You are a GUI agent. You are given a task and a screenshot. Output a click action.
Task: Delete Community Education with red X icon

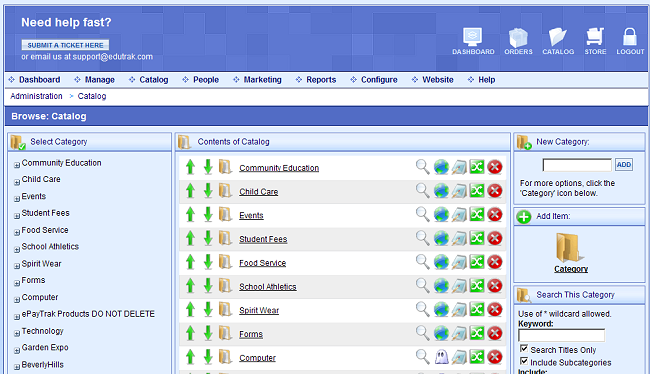[495, 167]
